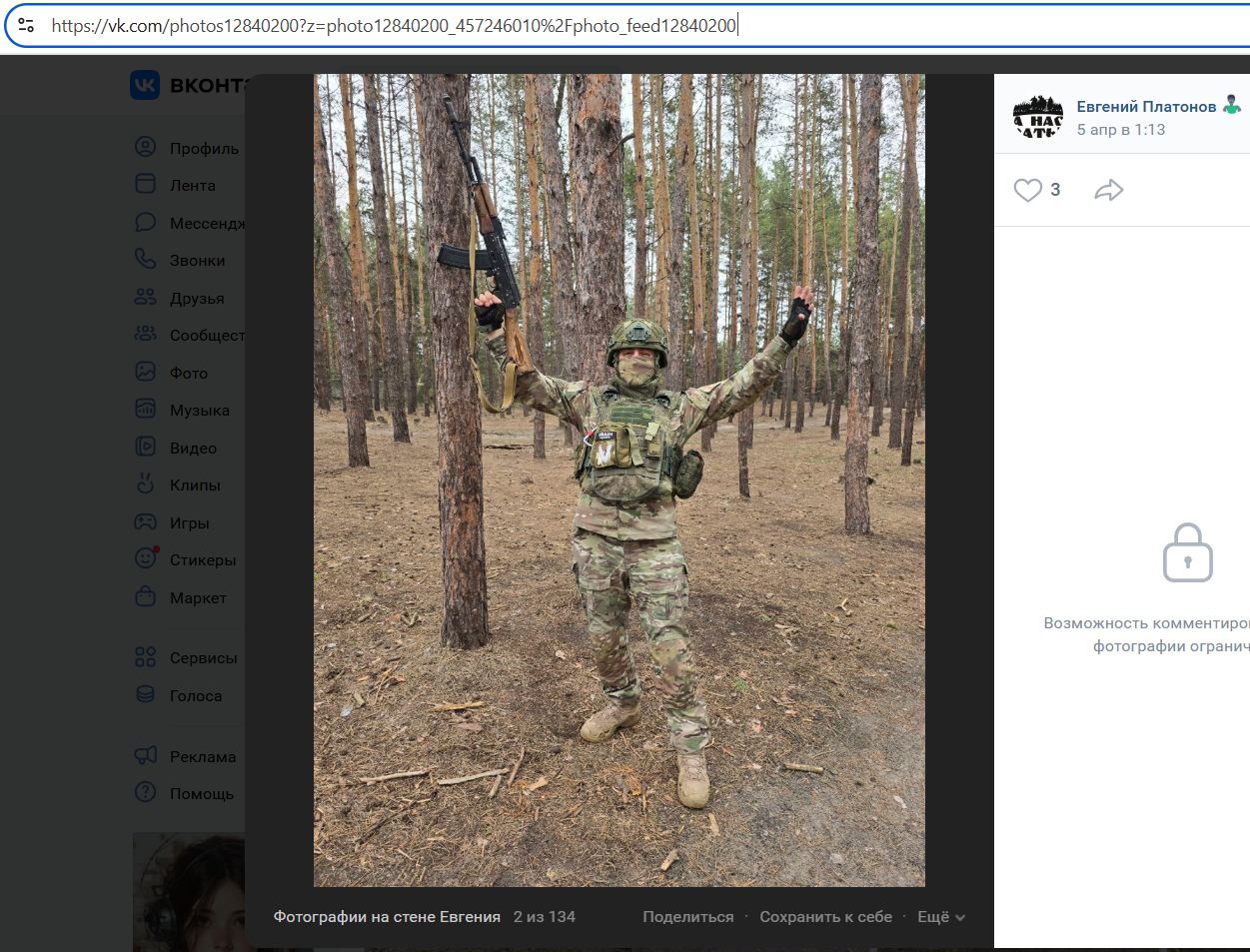This screenshot has height=952, width=1250.
Task: Open the Друзья friends icon
Action: click(x=146, y=298)
